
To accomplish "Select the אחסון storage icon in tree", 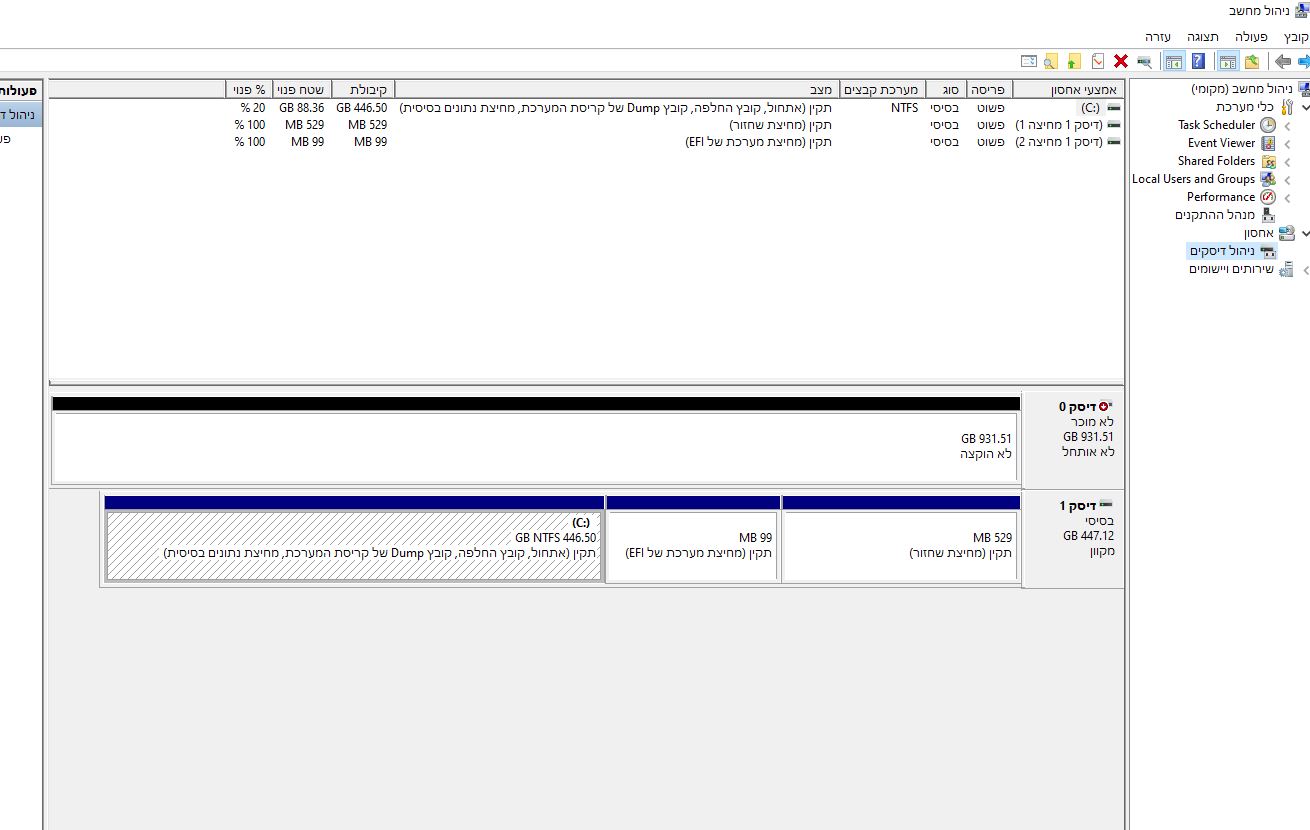I will pos(1286,233).
